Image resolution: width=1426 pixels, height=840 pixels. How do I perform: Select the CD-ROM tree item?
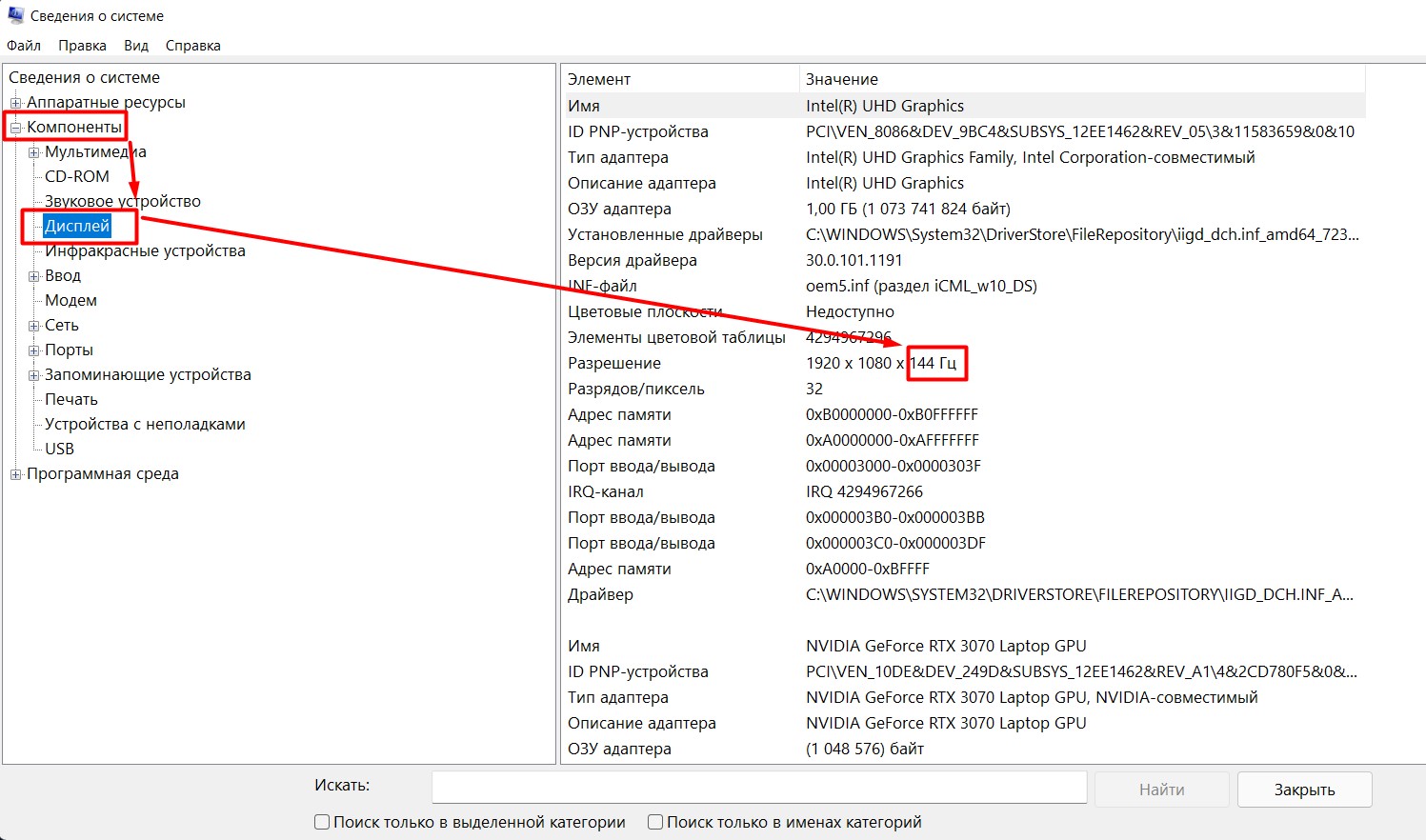click(77, 176)
